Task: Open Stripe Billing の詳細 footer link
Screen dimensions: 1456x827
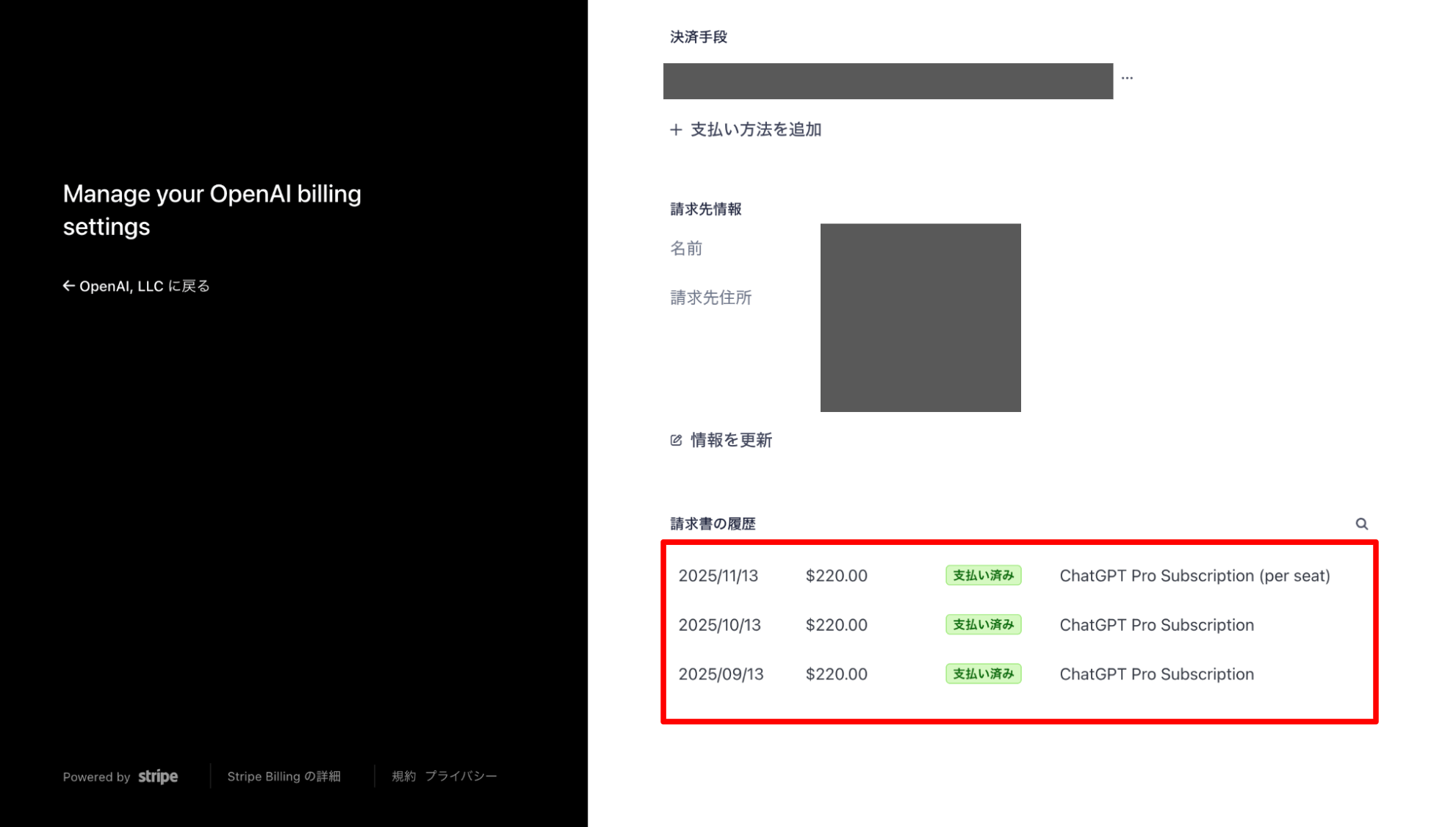Action: 284,776
